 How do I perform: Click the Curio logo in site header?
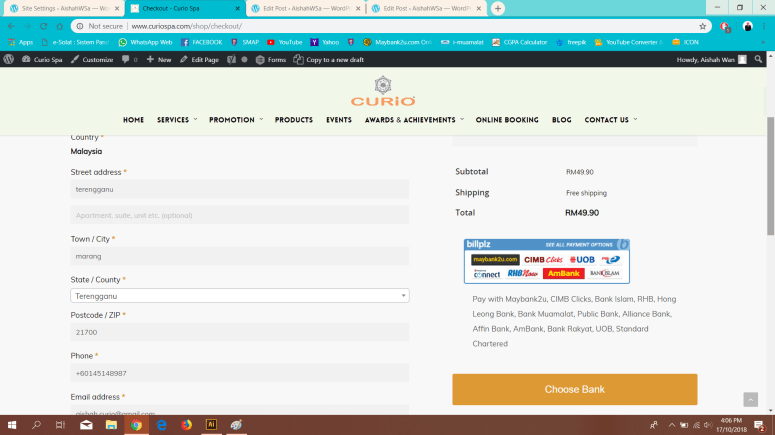[x=383, y=91]
